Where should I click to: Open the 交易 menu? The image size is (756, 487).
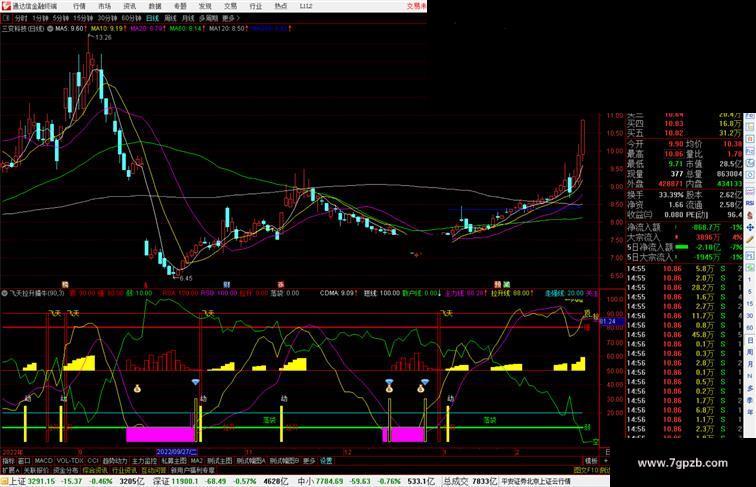coord(230,6)
